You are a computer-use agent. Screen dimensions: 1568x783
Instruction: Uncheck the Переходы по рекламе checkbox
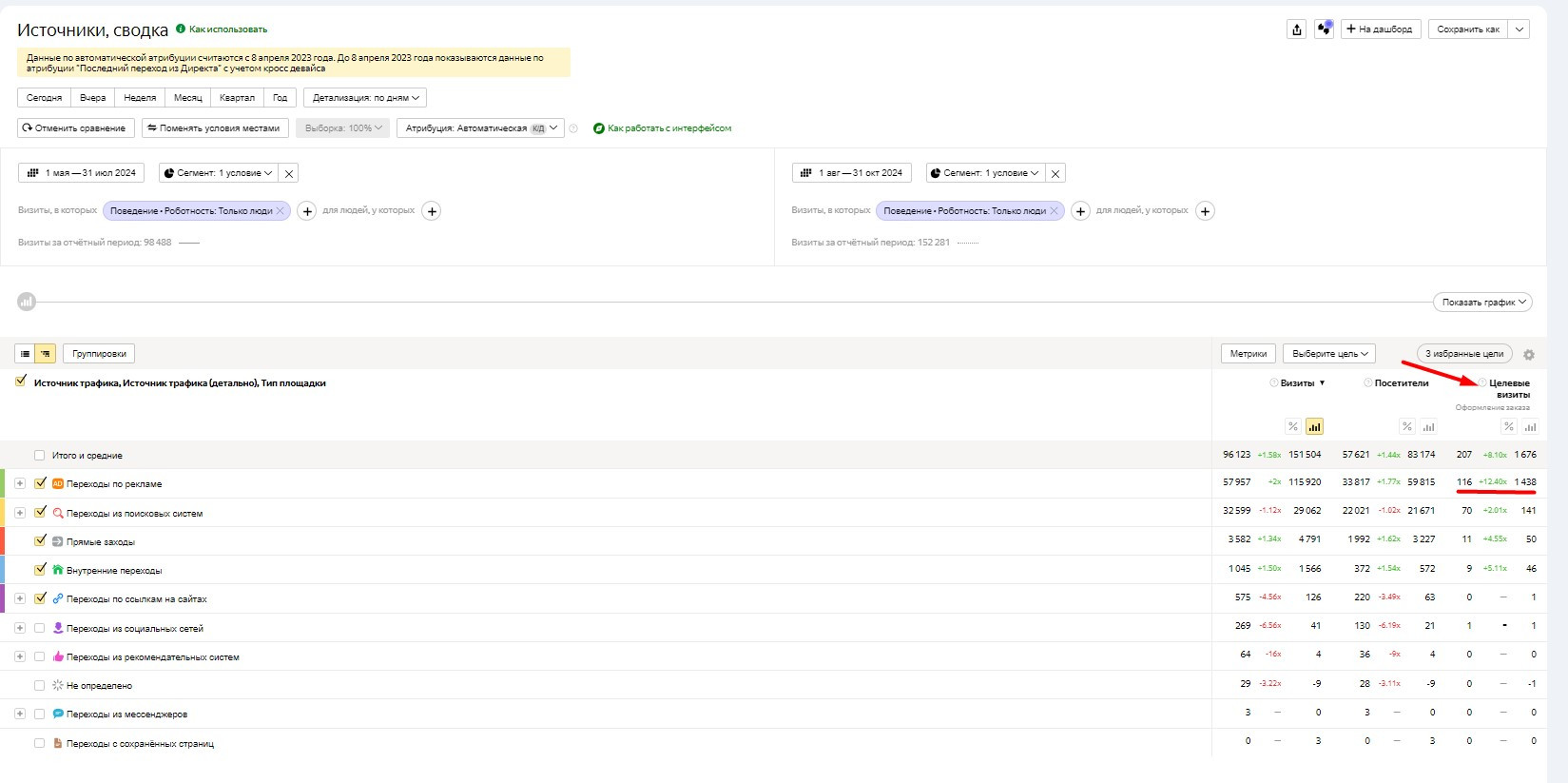pos(40,483)
